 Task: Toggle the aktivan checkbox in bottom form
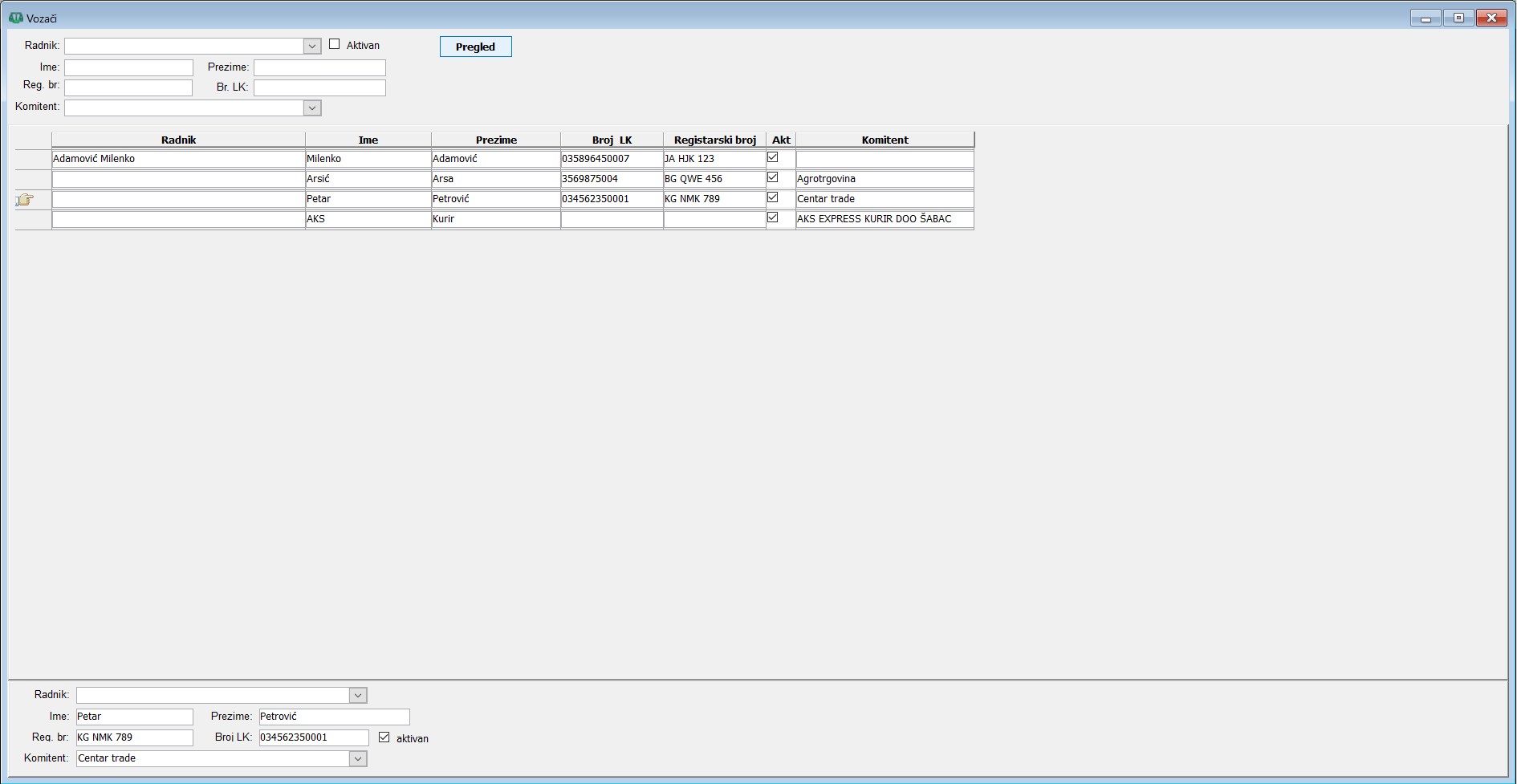click(x=384, y=737)
